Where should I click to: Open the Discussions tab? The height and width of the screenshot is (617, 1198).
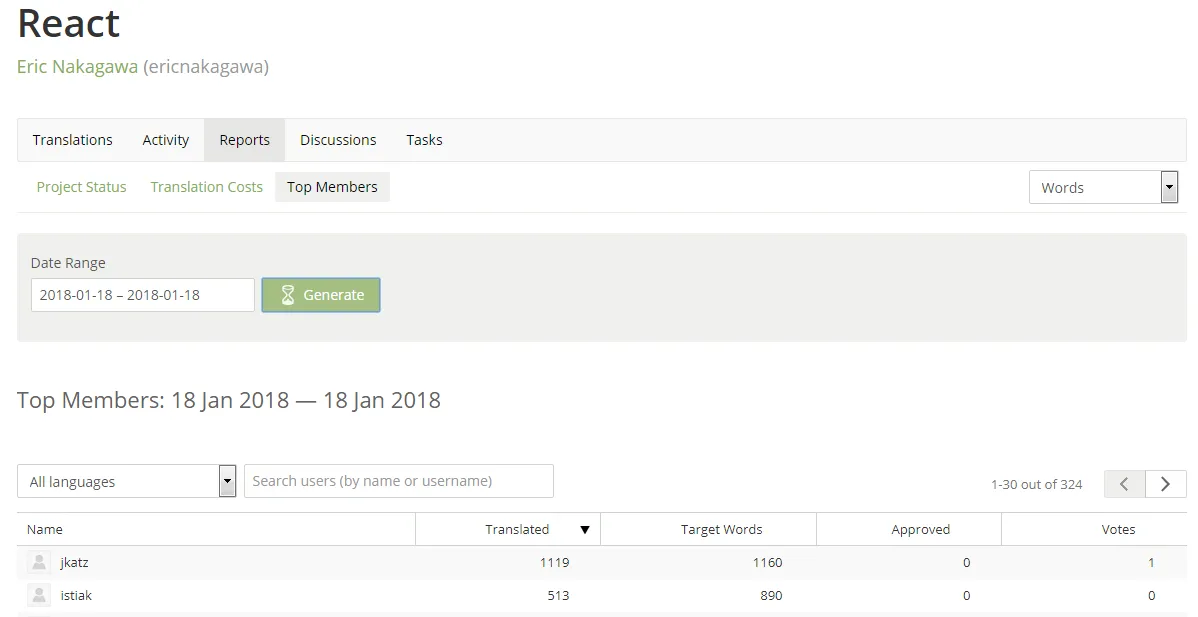coord(338,140)
